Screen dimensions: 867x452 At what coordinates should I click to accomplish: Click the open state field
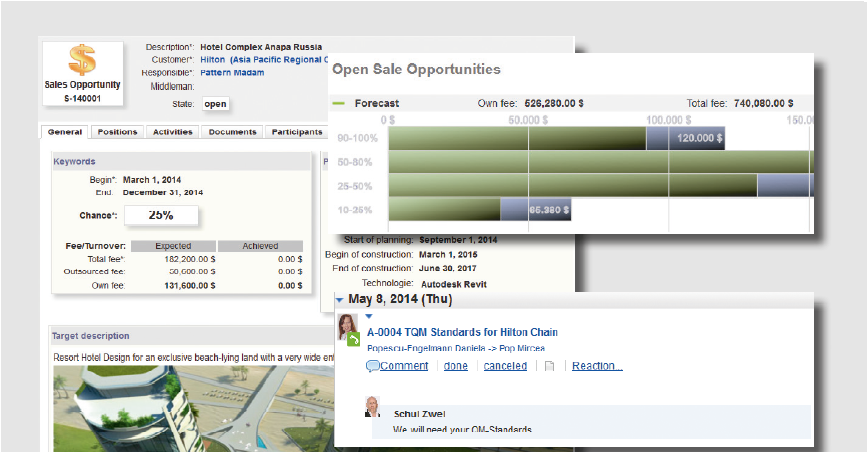tap(215, 104)
